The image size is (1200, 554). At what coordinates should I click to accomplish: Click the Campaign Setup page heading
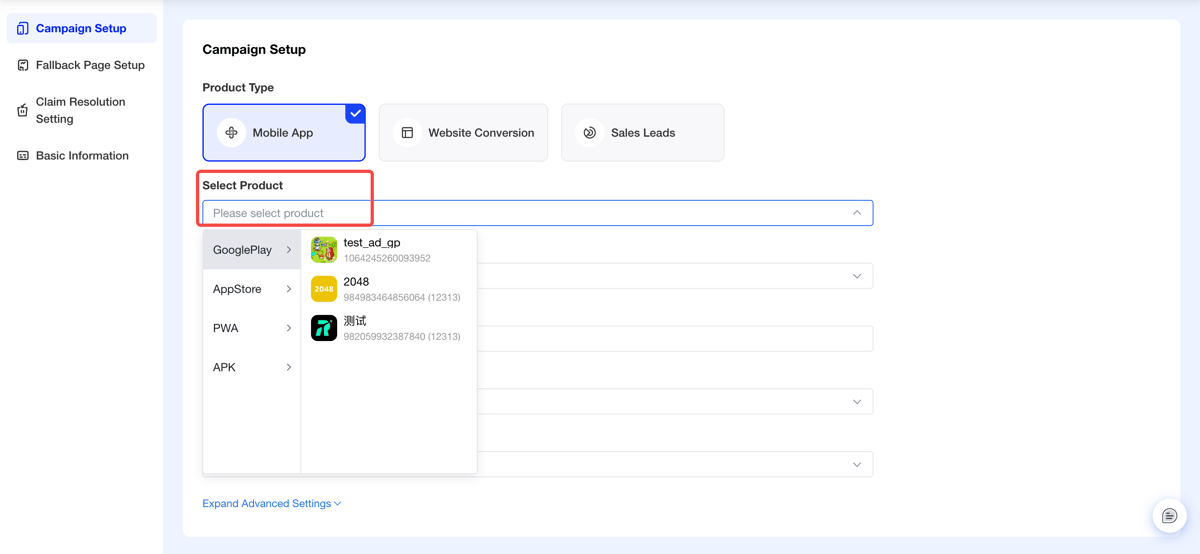[x=254, y=49]
